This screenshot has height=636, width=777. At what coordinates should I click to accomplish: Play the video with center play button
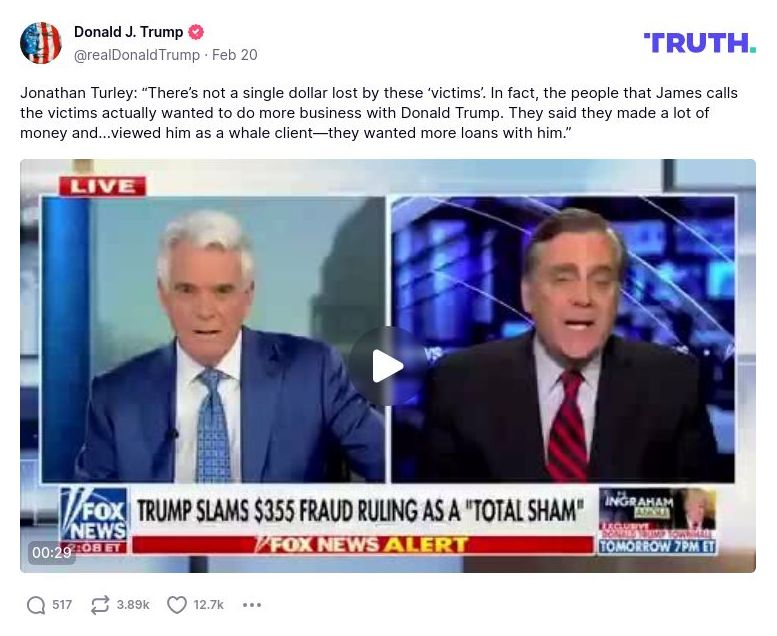(x=388, y=366)
